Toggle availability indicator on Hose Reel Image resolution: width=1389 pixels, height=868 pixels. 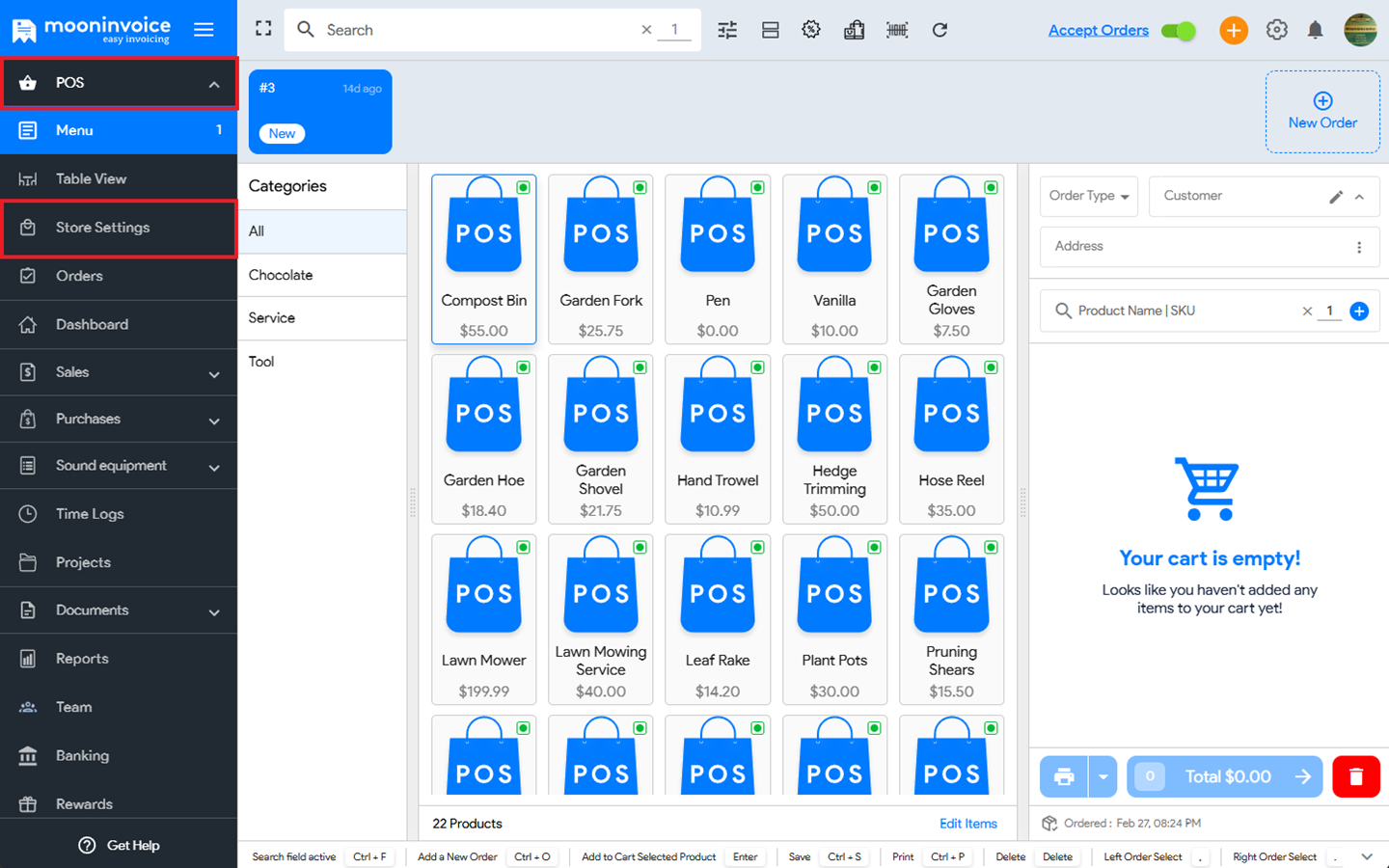(991, 367)
